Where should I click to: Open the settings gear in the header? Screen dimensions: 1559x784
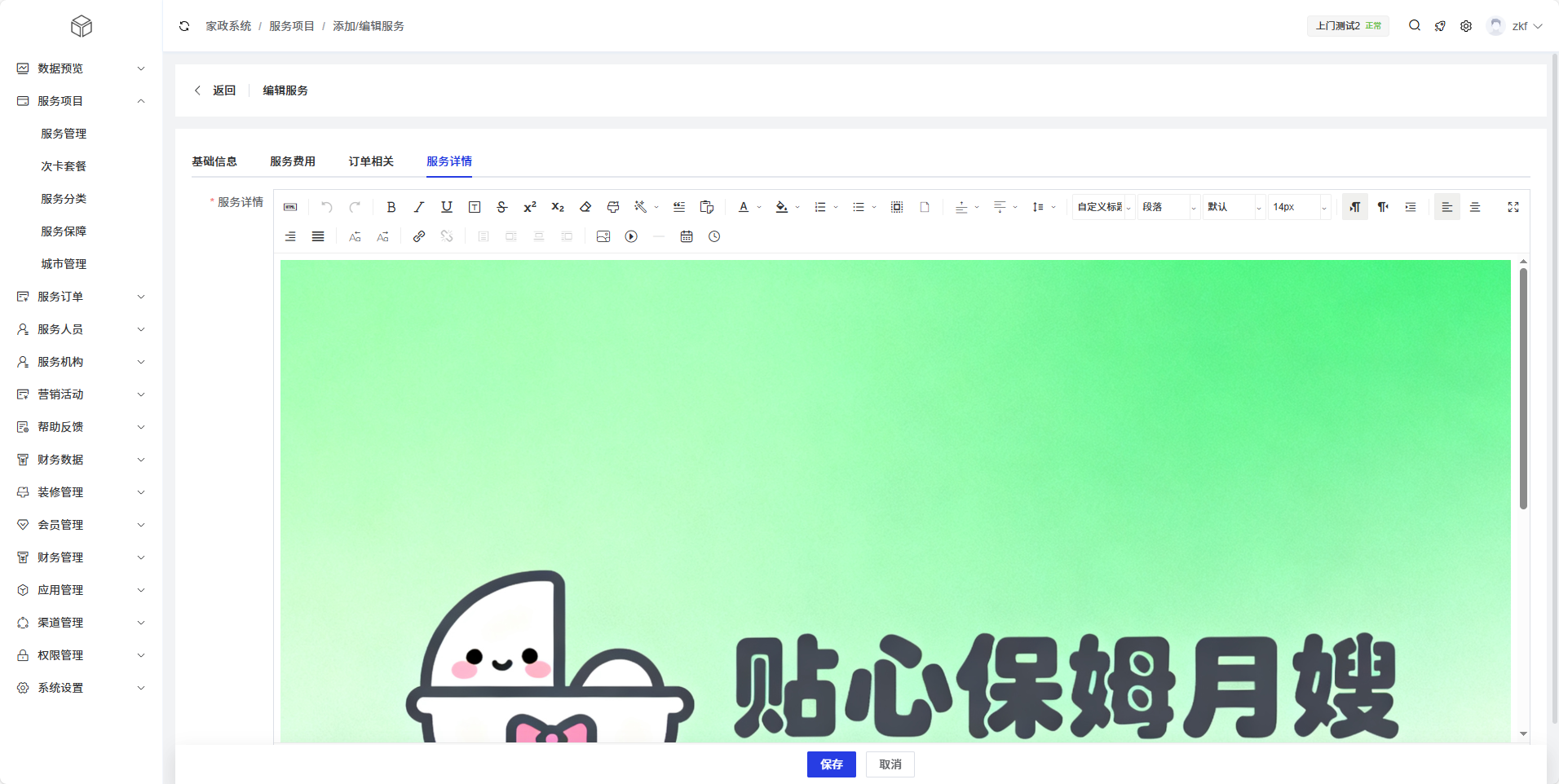[x=1466, y=26]
